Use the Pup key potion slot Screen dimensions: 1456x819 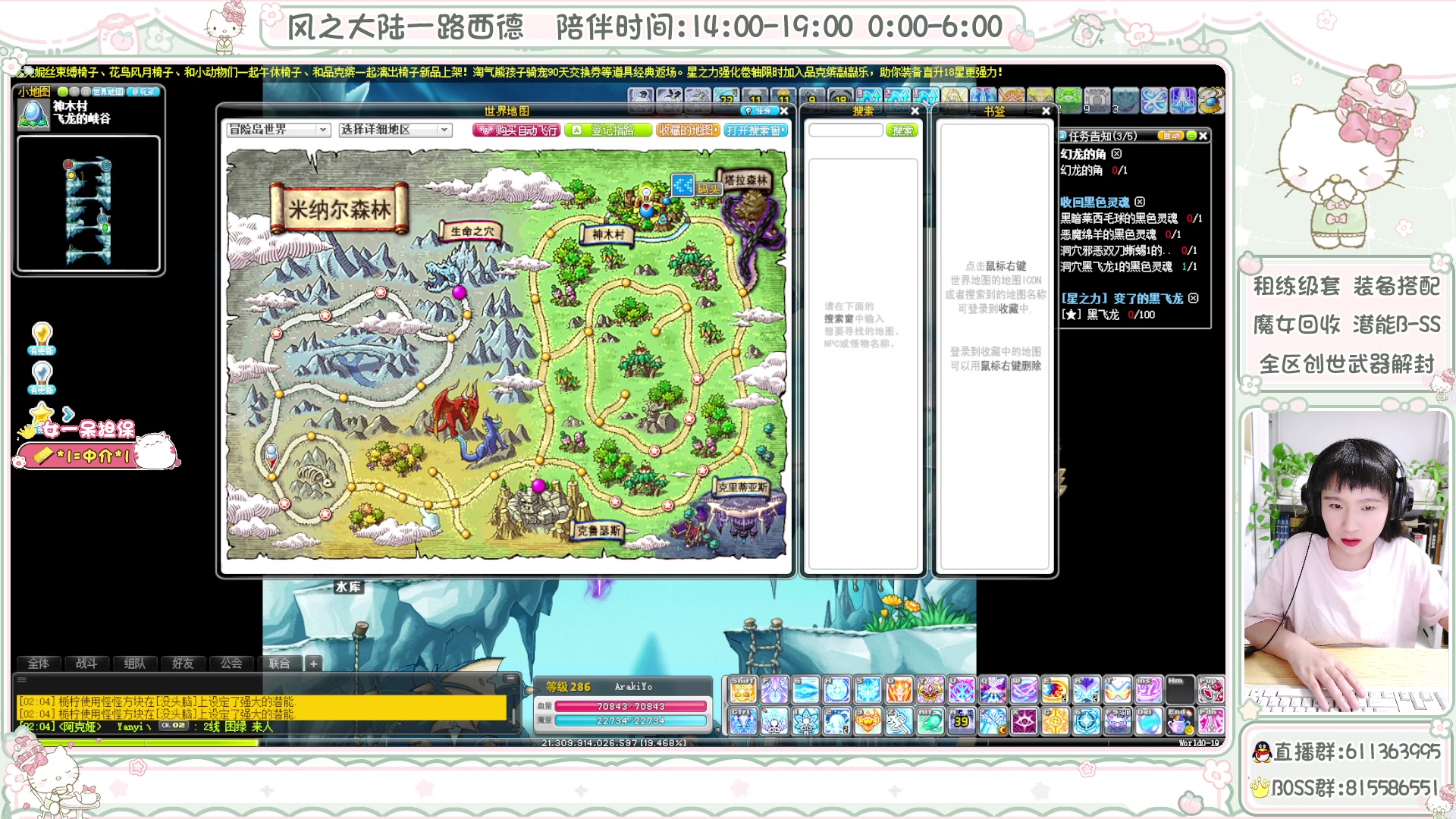click(x=1211, y=690)
